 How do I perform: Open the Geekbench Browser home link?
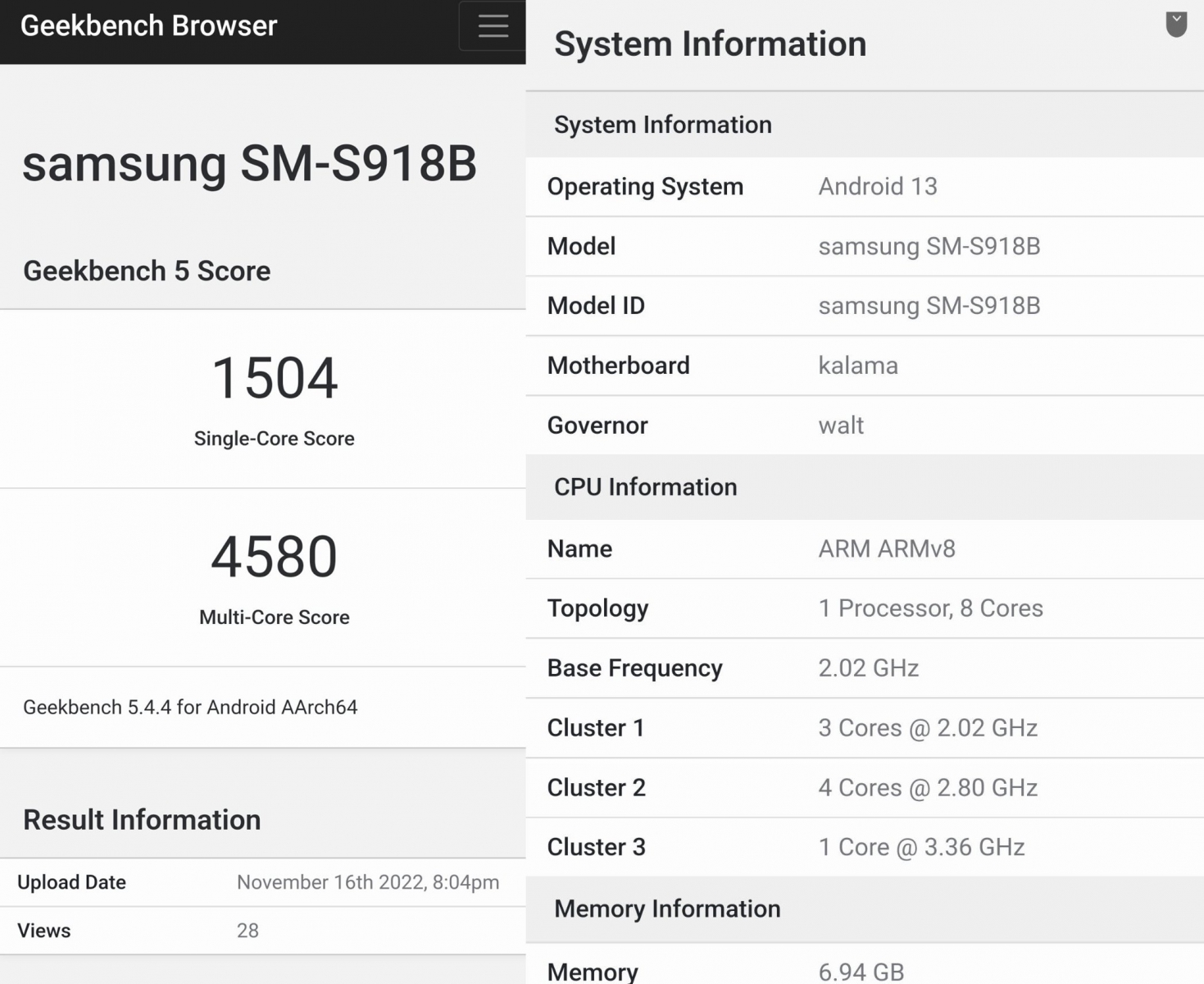pos(148,26)
